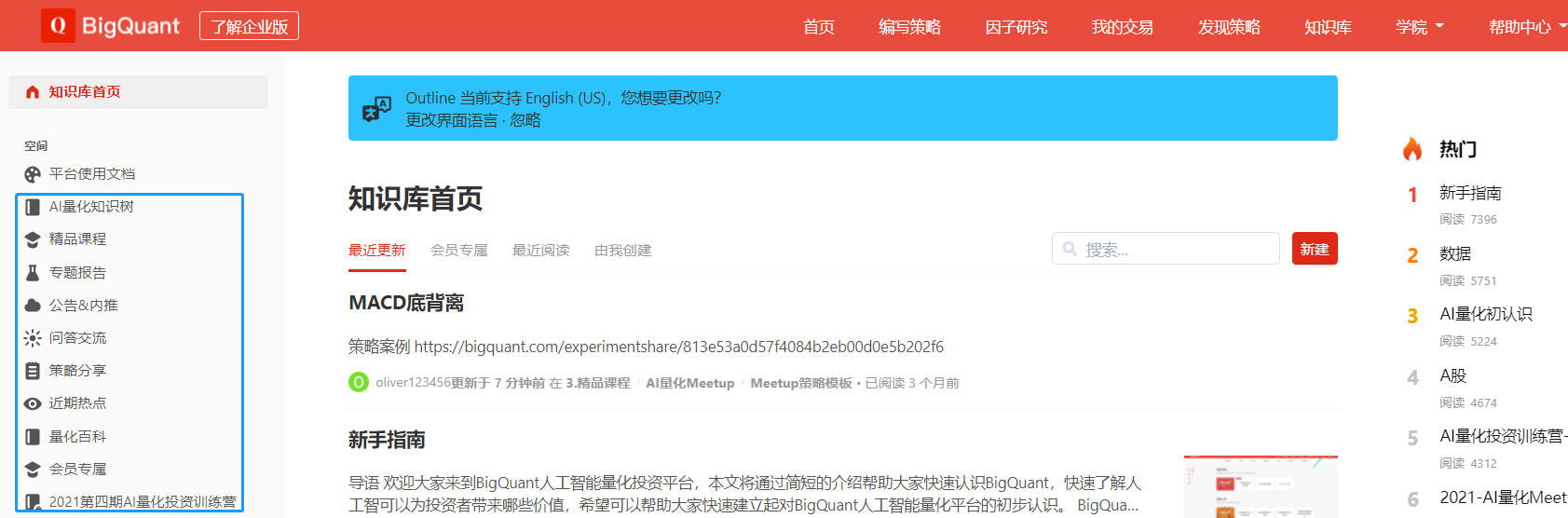Click the graduation cap icon beside 会员专属
Screen dimensions: 1568x518
pos(33,470)
